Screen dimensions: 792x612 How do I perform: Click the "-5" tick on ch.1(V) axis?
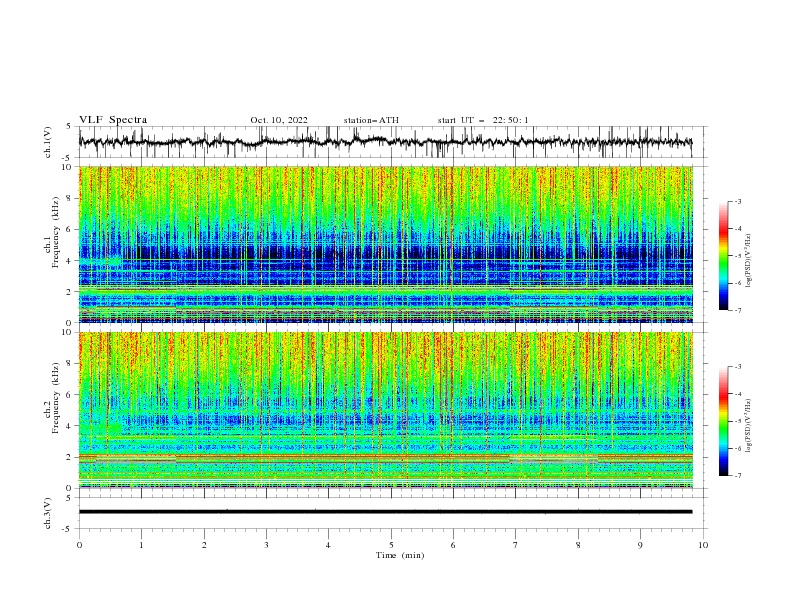[x=68, y=158]
